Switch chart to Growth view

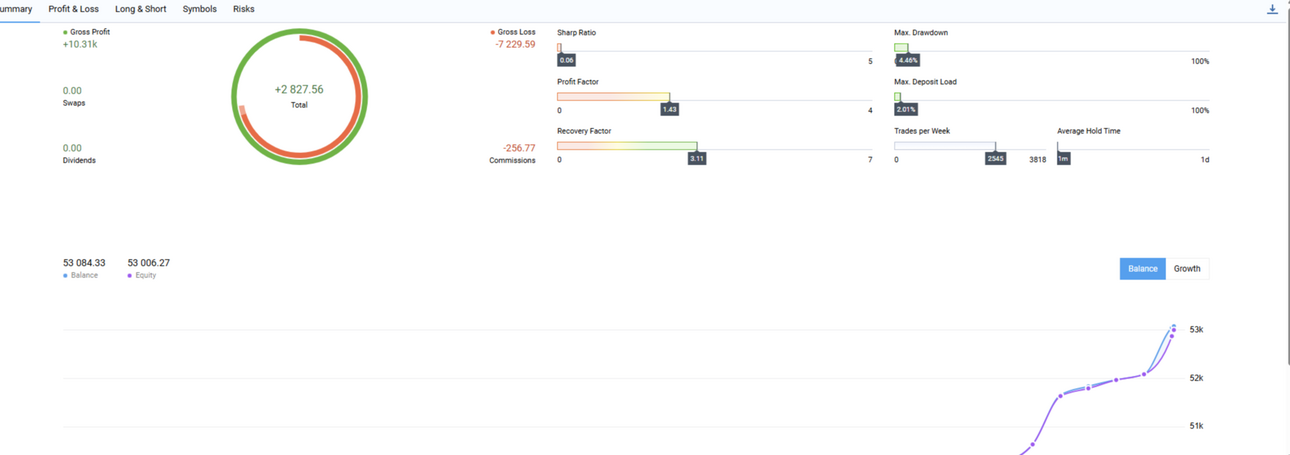1187,269
